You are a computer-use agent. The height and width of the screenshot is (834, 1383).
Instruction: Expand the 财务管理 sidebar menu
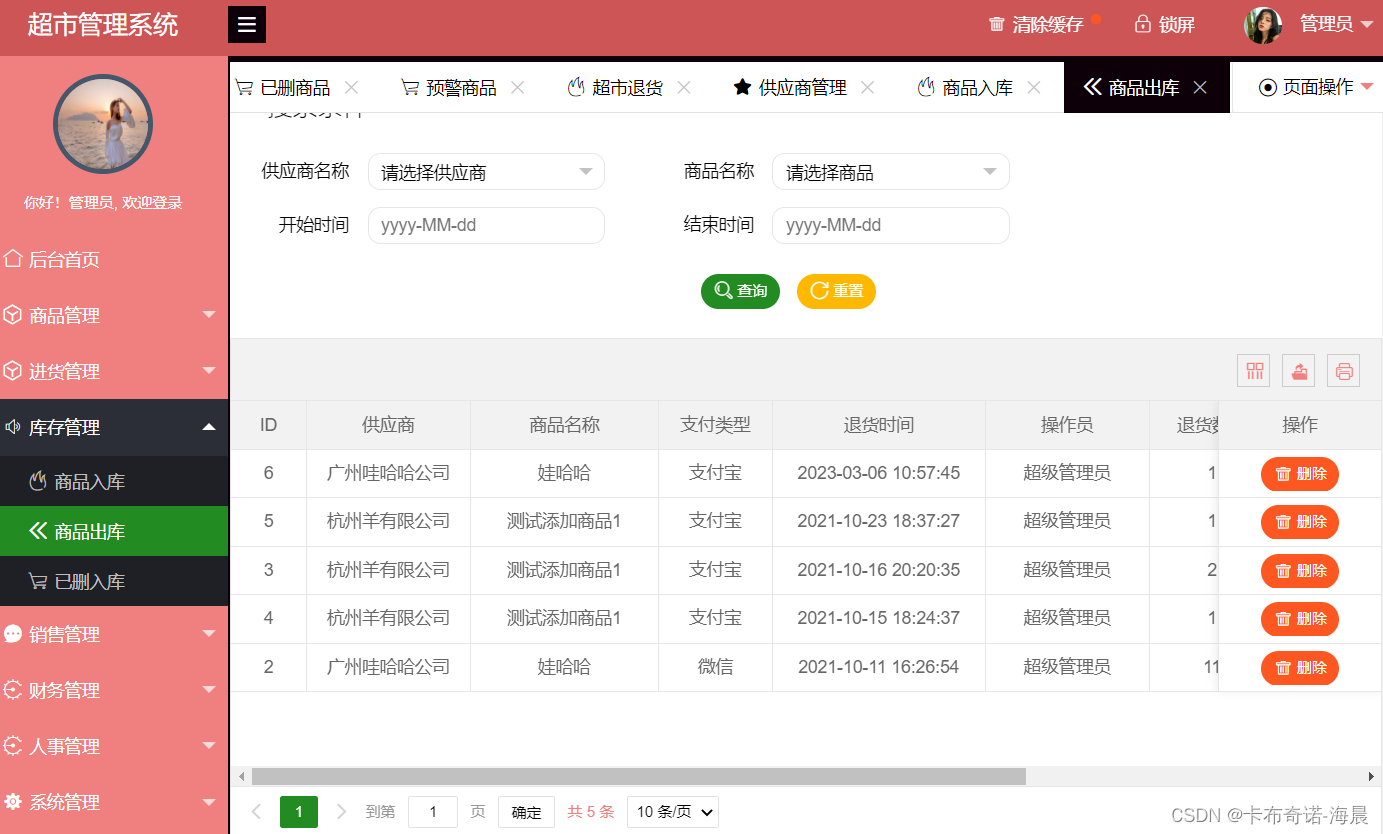(114, 690)
